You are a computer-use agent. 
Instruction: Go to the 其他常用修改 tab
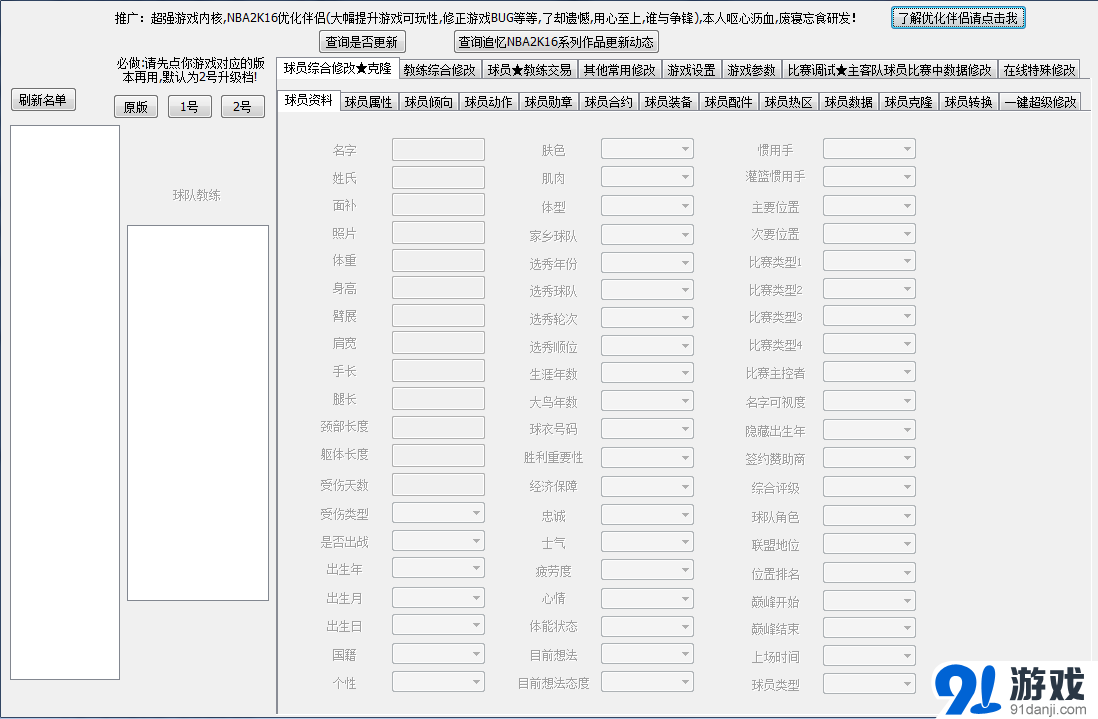click(619, 70)
